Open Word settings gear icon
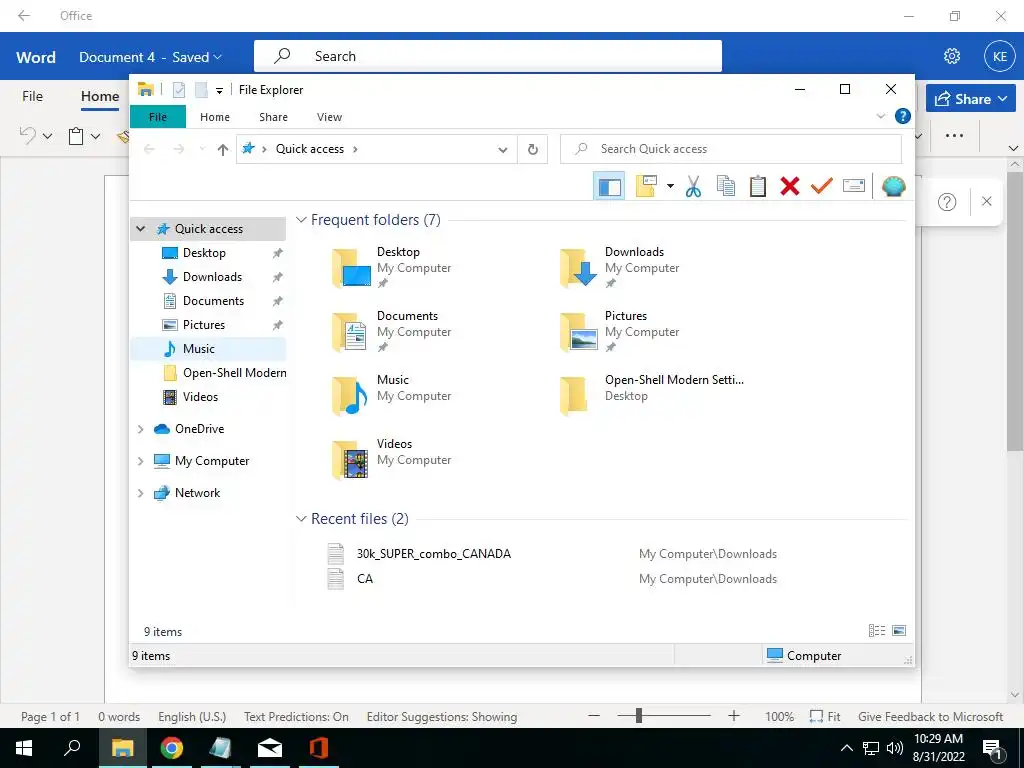1024x768 pixels. coord(952,56)
